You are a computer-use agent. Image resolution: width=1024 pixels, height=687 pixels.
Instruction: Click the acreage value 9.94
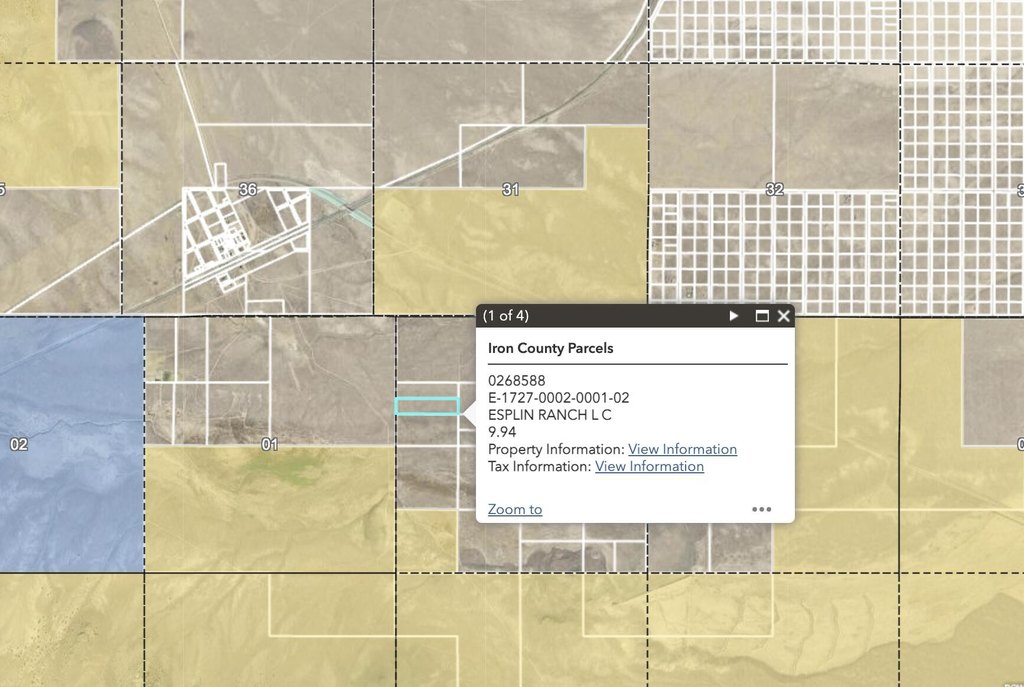coord(503,432)
